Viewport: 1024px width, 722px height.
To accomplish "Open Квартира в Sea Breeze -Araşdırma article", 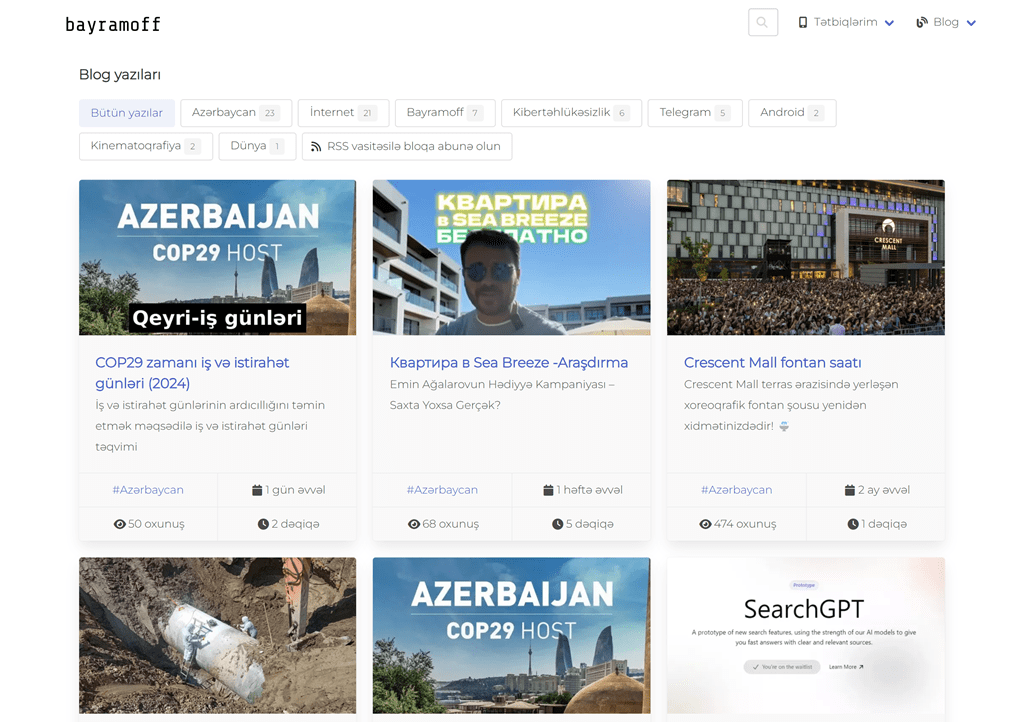I will (x=509, y=362).
